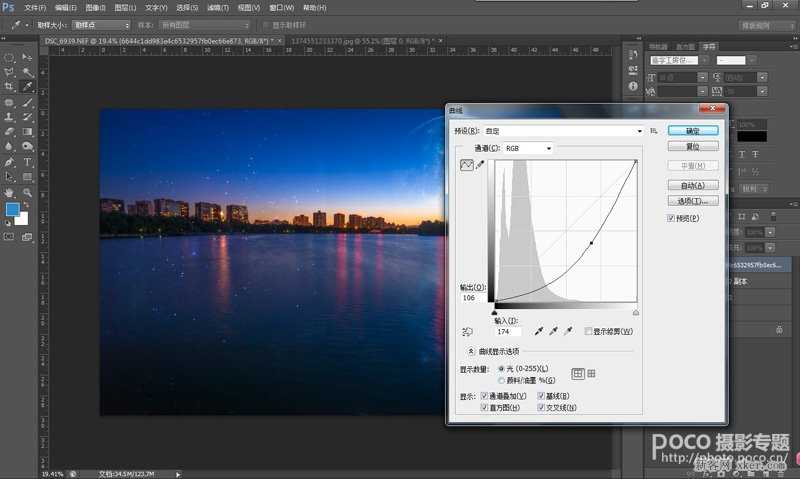The image size is (800, 479).
Task: Select the Move tool
Action: [x=27, y=58]
